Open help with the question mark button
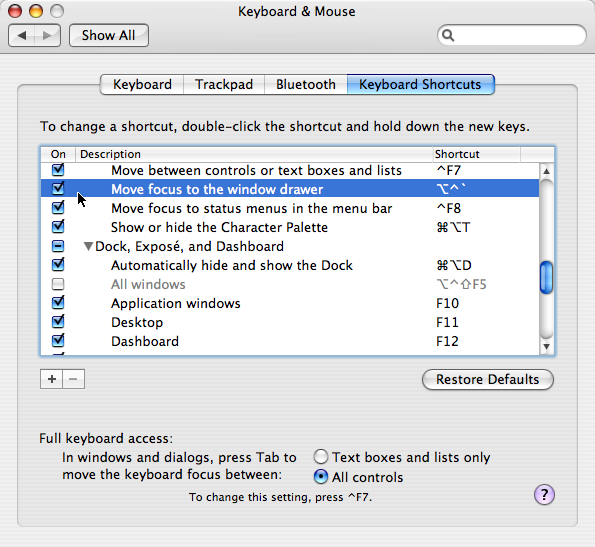This screenshot has width=595, height=547. click(544, 495)
